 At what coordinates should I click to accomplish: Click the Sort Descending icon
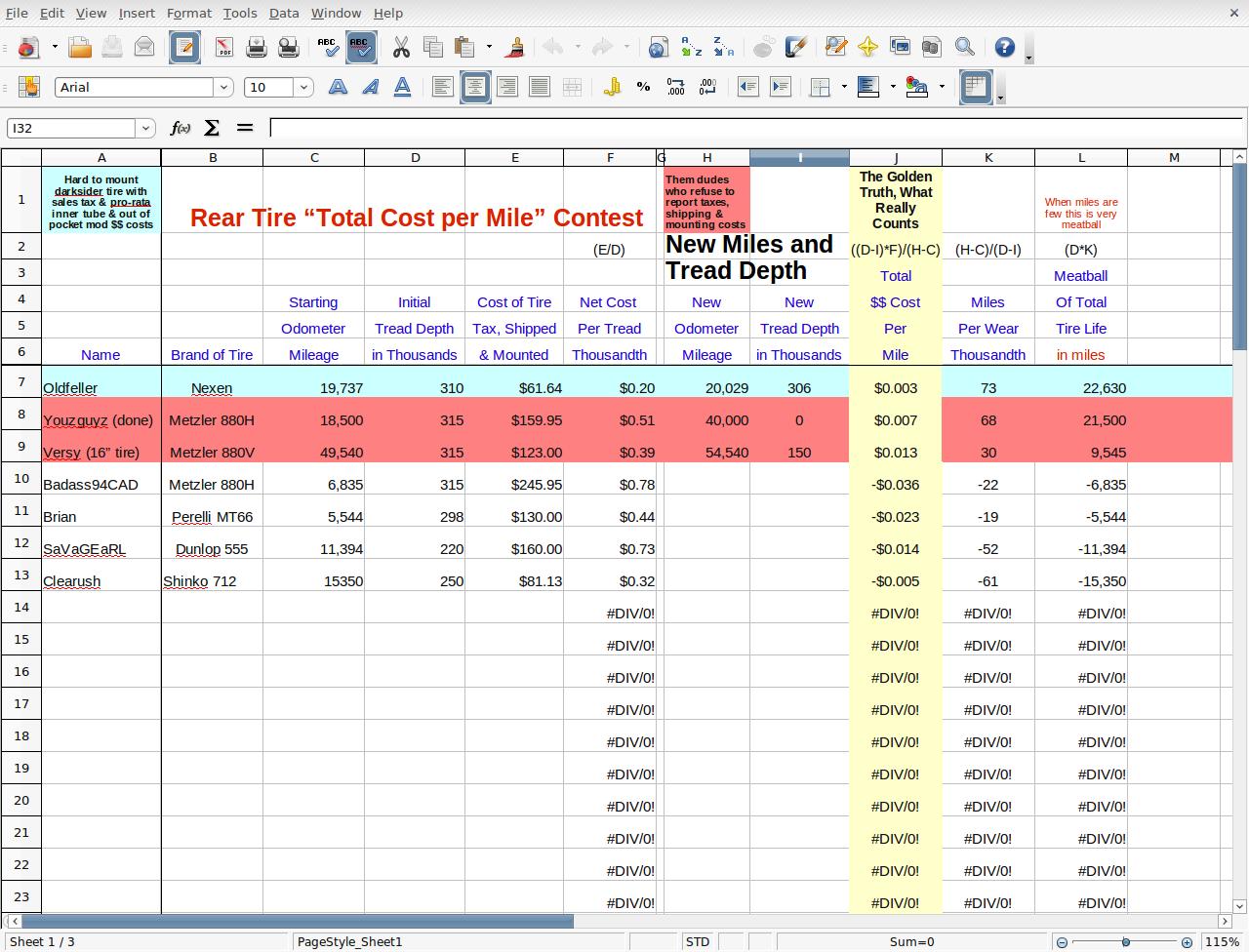723,47
